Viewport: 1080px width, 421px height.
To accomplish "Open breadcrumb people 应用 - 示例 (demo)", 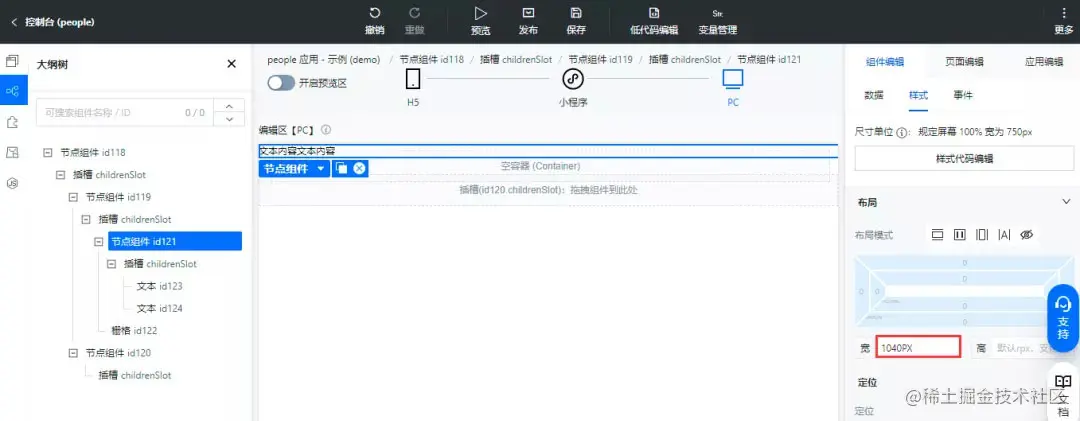I will 324,60.
